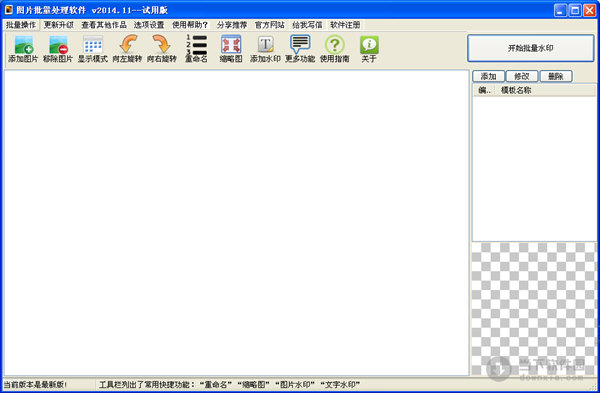
Task: Click the 模板名称 column header
Action: tap(545, 90)
